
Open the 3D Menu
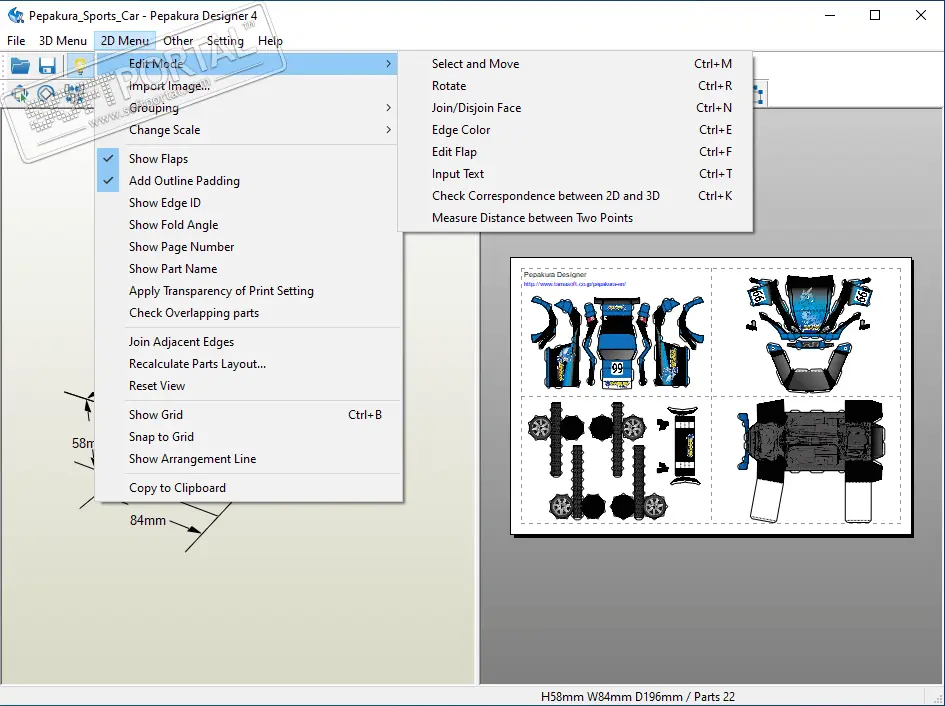(63, 40)
